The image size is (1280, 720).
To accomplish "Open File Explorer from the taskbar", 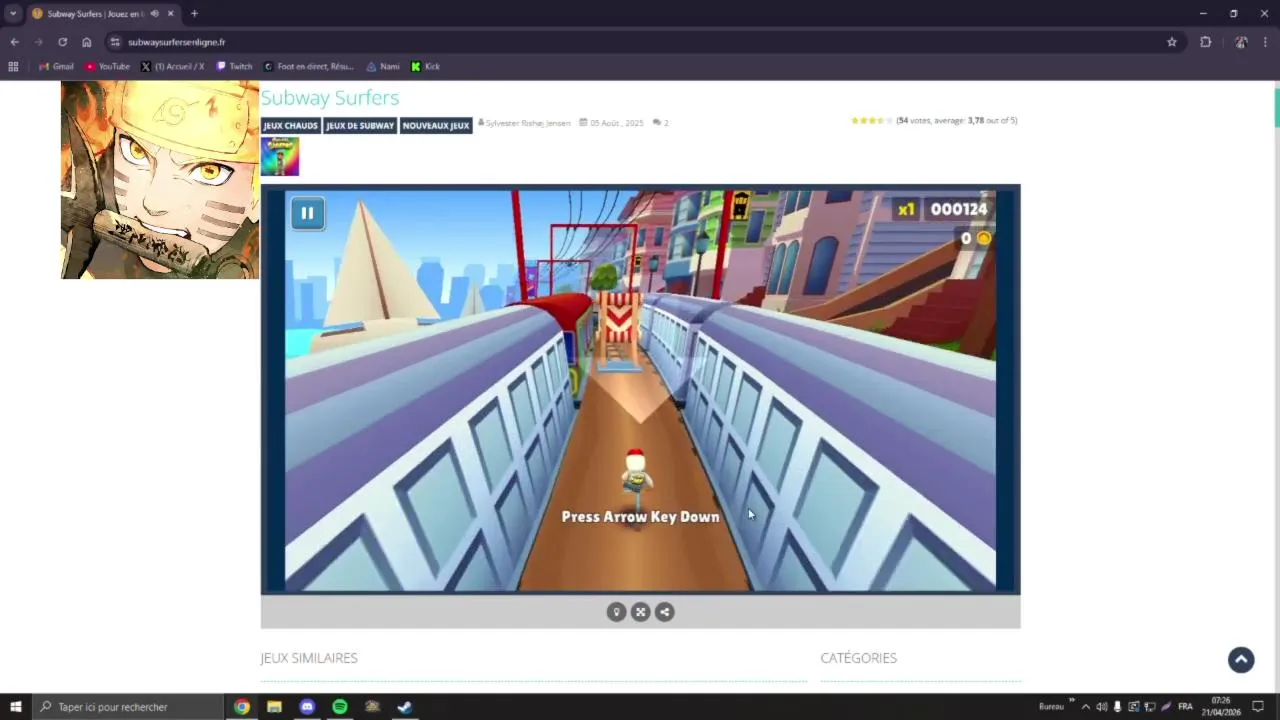I will tap(274, 707).
